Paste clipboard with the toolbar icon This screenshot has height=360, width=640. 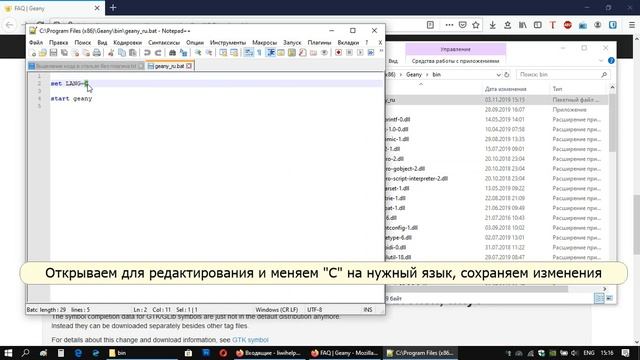[x=133, y=53]
